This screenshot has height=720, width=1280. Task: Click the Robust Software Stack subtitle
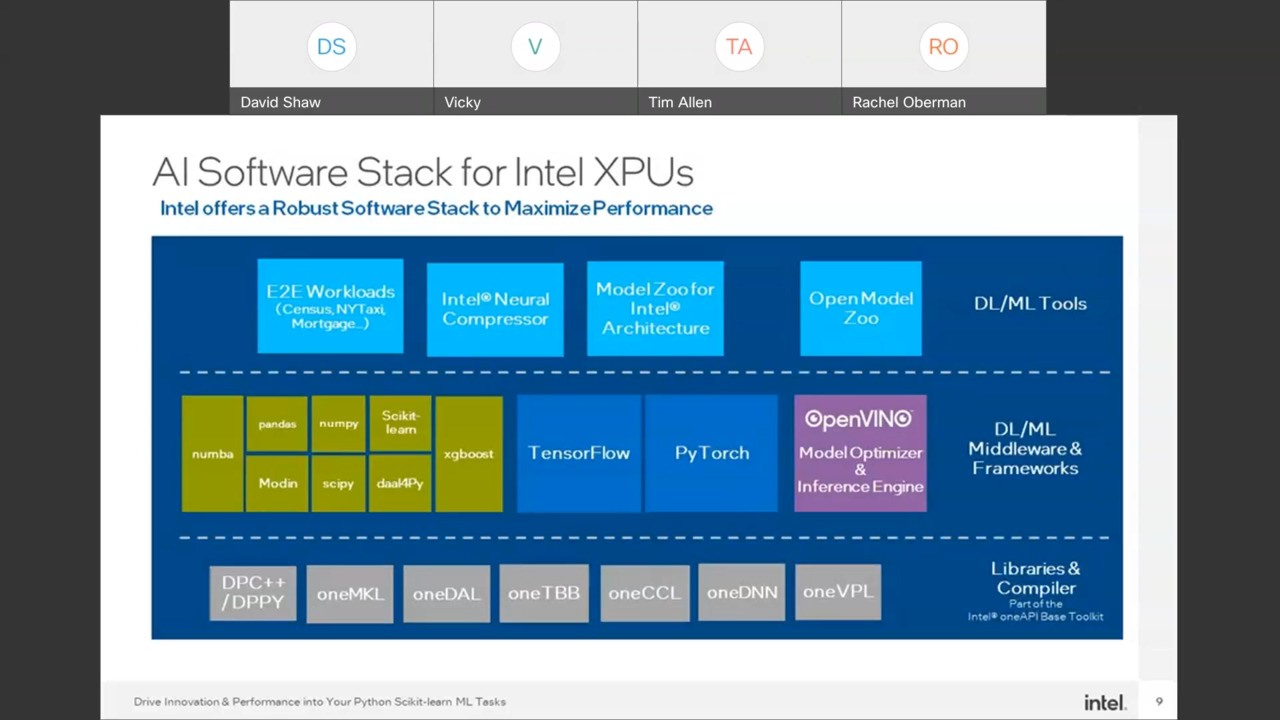point(436,208)
